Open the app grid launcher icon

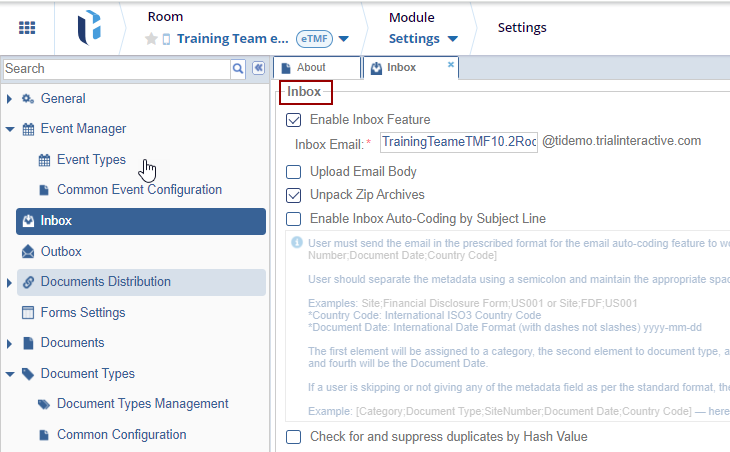pyautogui.click(x=27, y=28)
